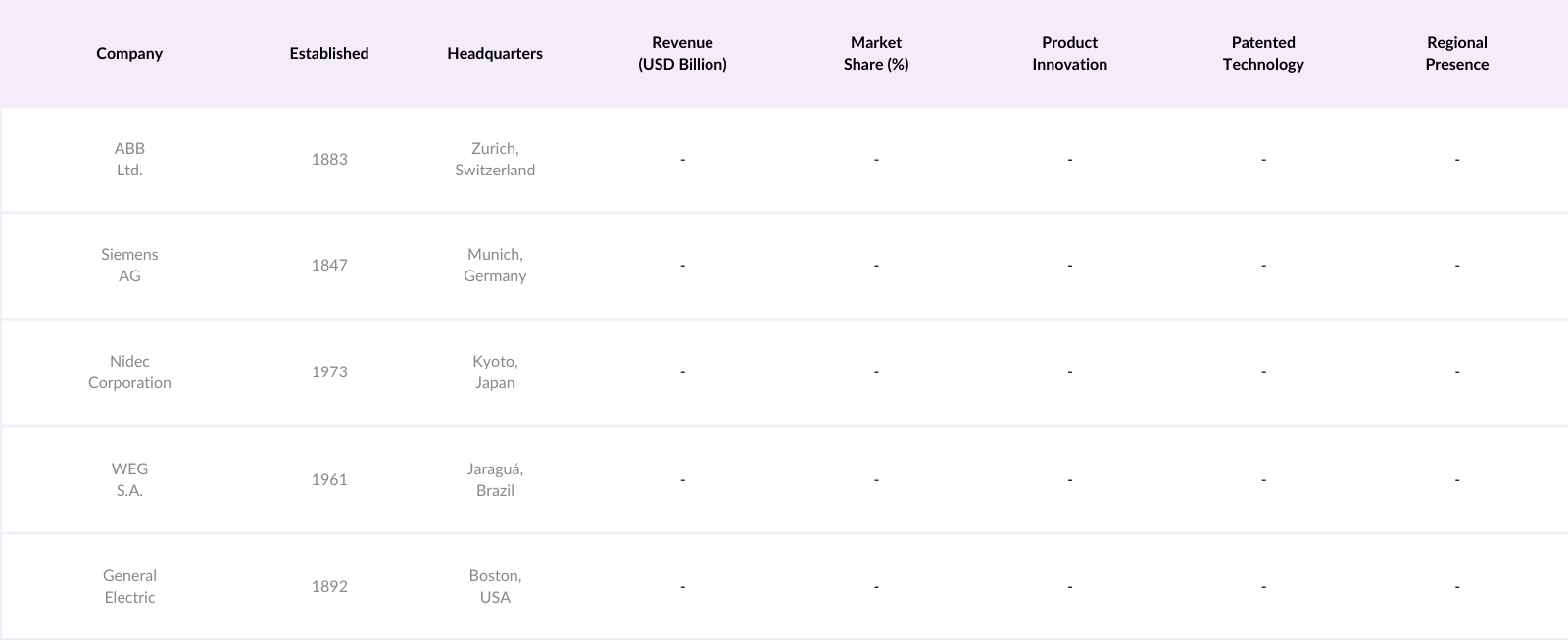Click Product Innovation cell for General Electric

(1069, 586)
